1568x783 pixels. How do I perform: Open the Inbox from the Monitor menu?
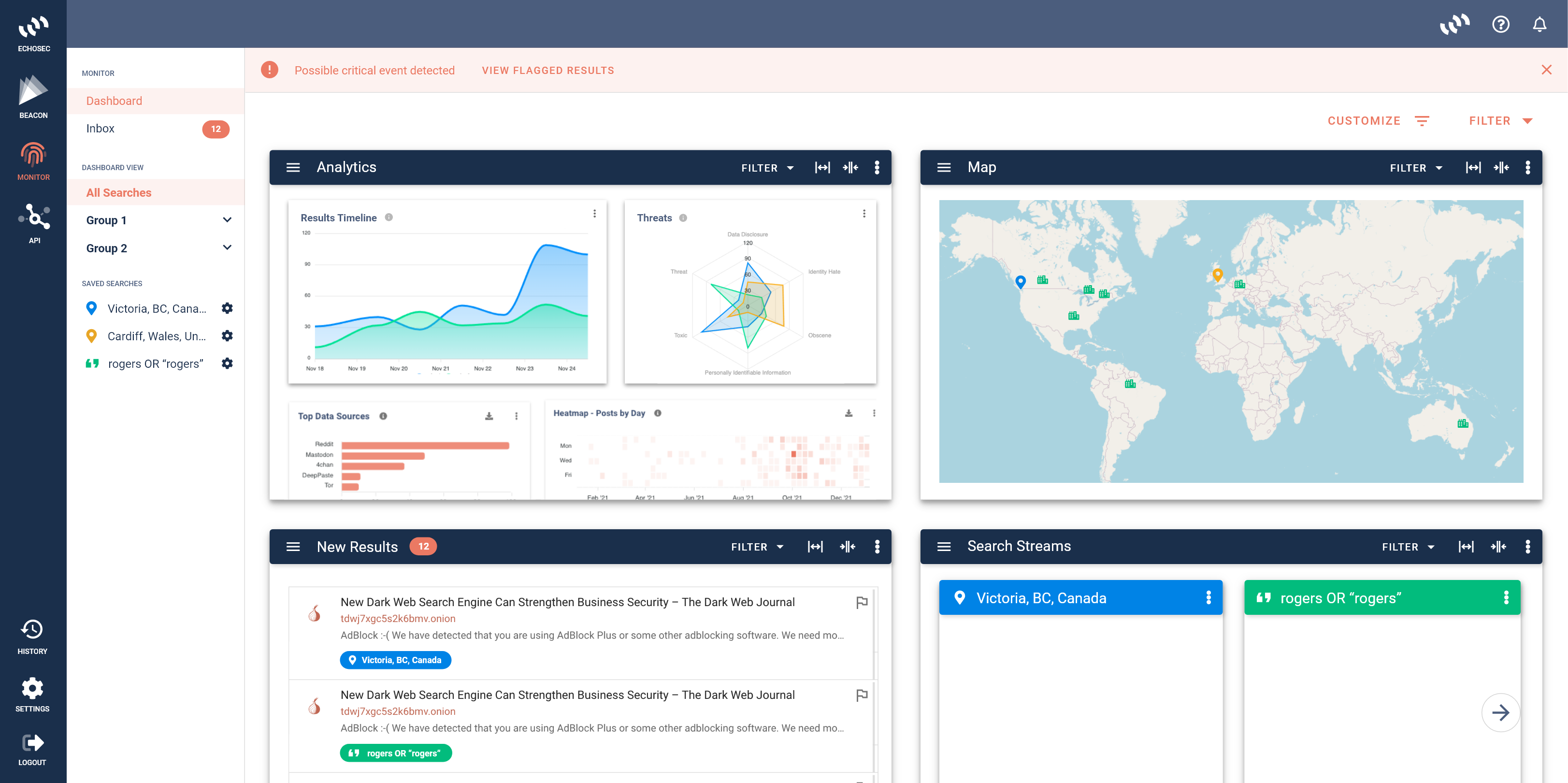101,129
